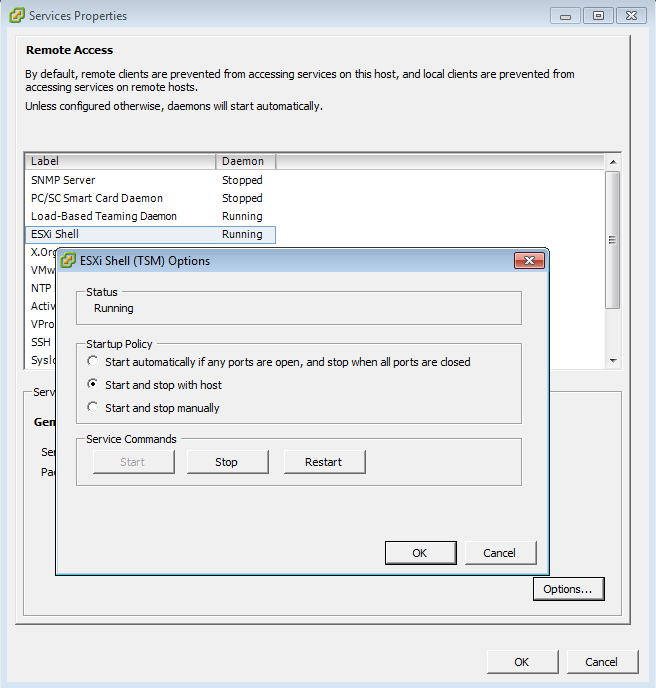This screenshot has width=656, height=688.
Task: Sort services by Label column header
Action: pos(120,161)
